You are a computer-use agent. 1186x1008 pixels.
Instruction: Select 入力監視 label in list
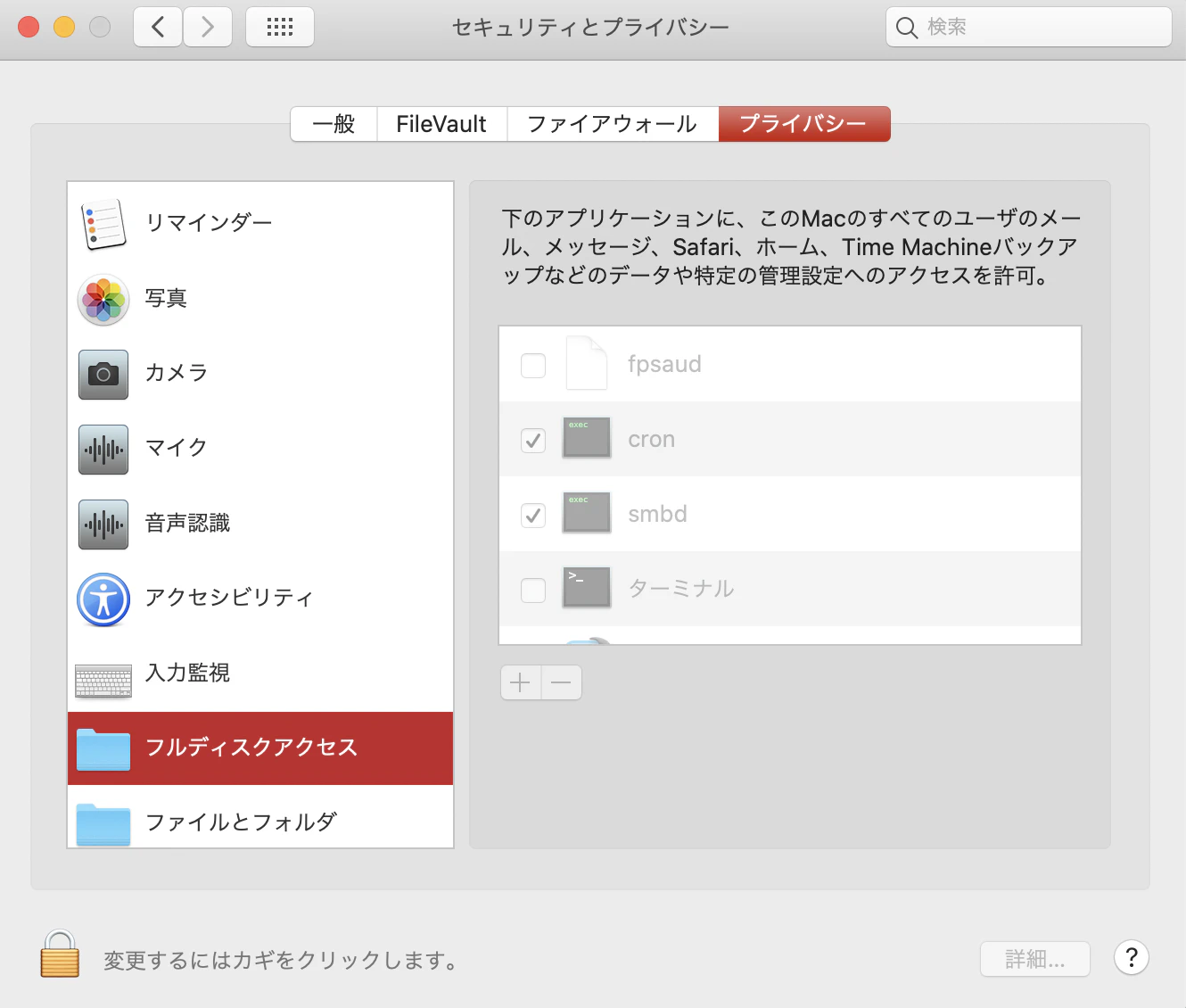(x=188, y=672)
